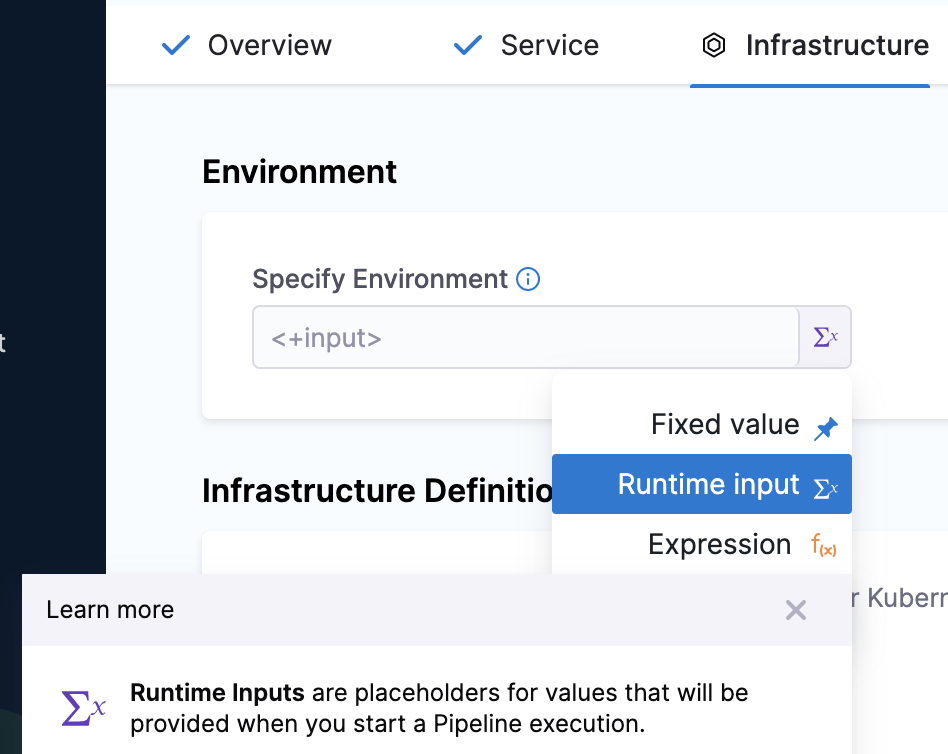The image size is (948, 754).
Task: Go to the Service tab
Action: [x=549, y=46]
